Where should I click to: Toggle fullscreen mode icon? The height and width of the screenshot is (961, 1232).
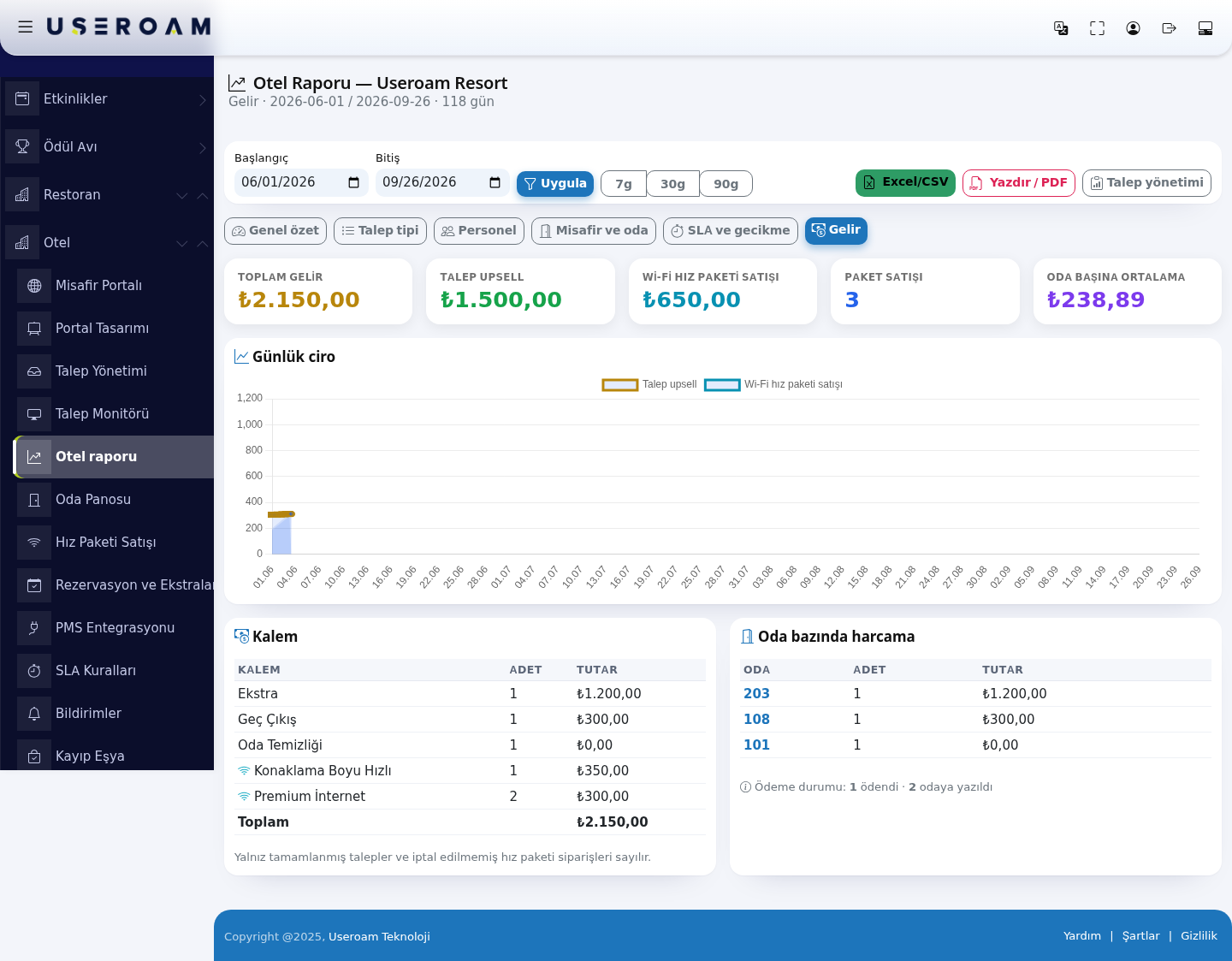tap(1097, 28)
